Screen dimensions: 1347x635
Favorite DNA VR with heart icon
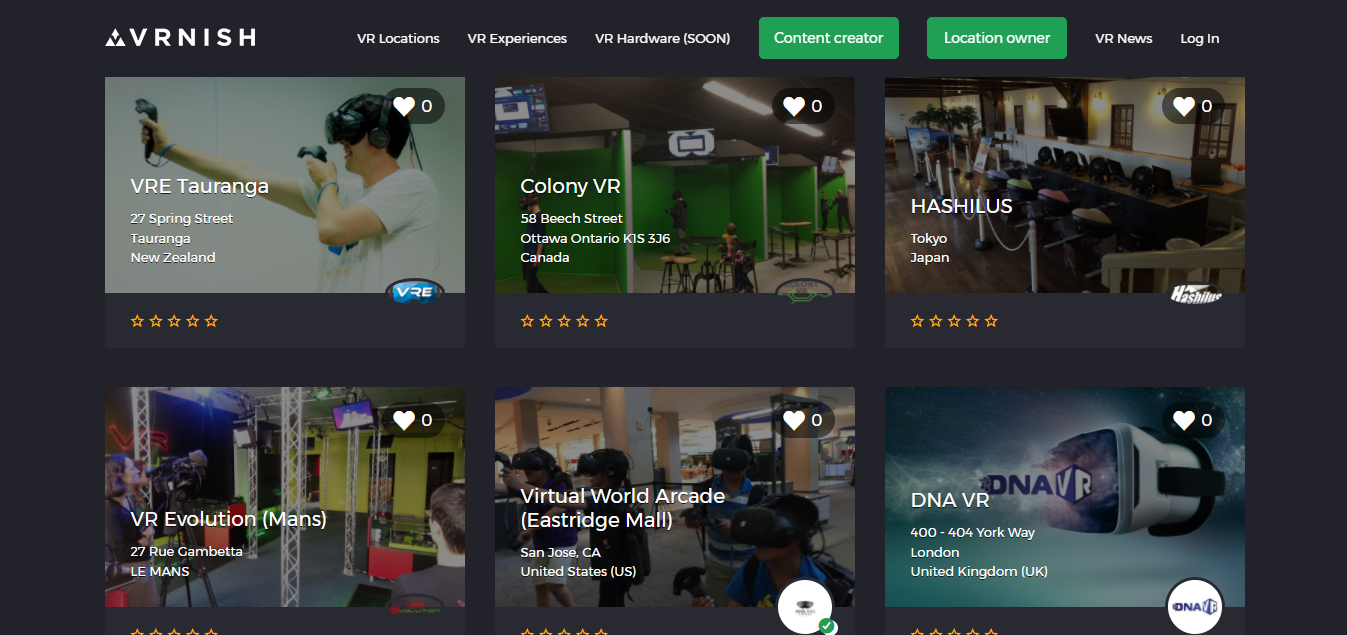[x=1184, y=420]
